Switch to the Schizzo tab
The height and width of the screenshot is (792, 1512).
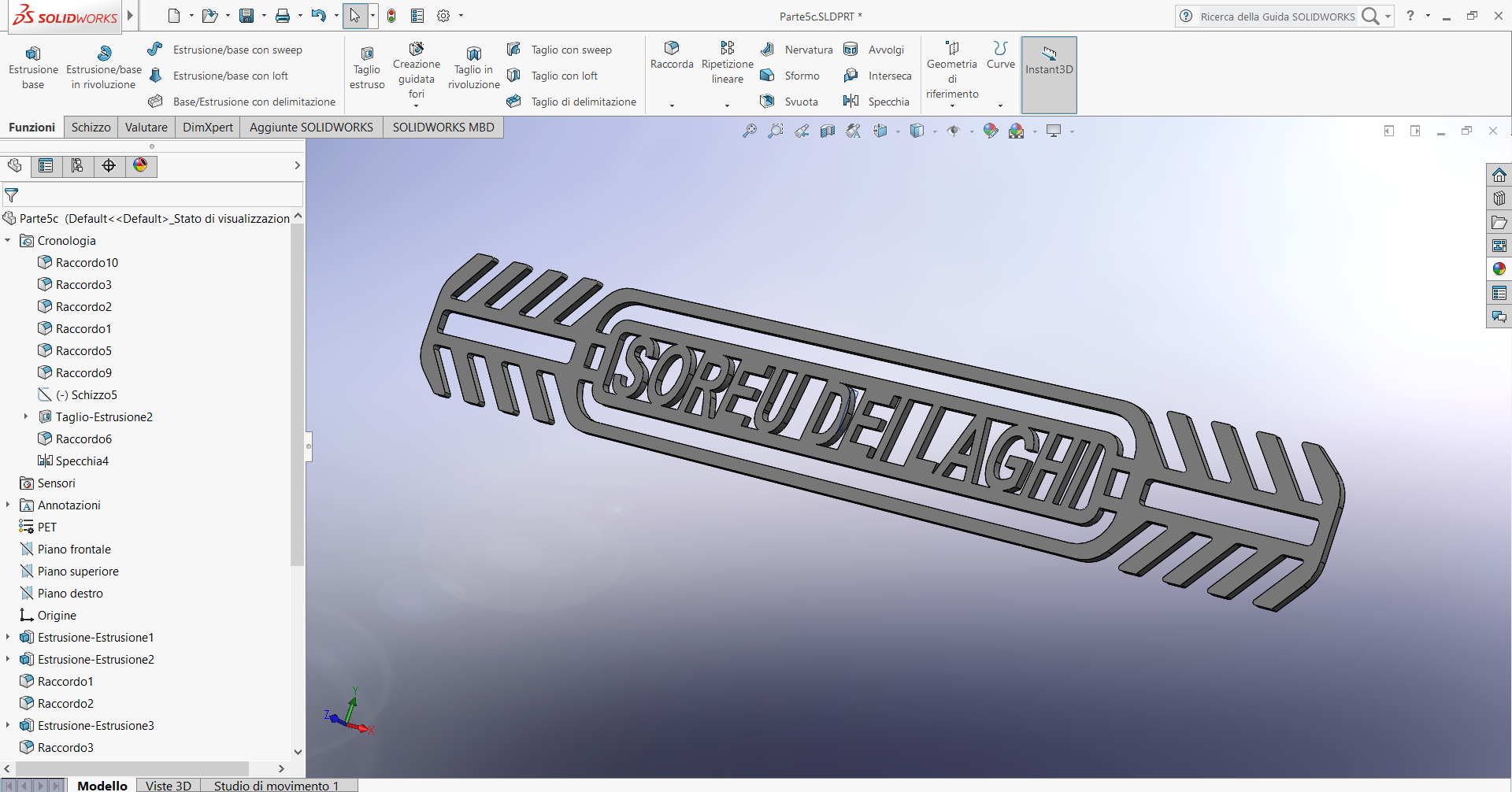click(91, 127)
